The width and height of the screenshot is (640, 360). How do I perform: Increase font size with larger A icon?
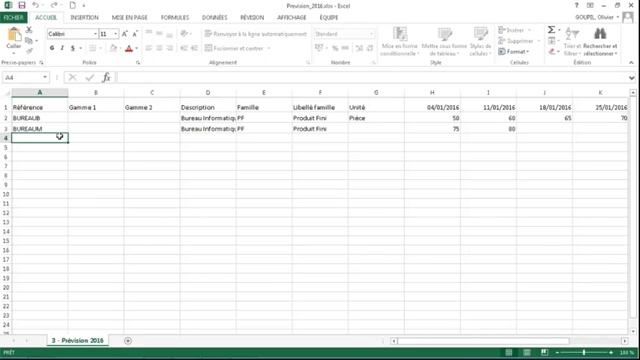125,34
